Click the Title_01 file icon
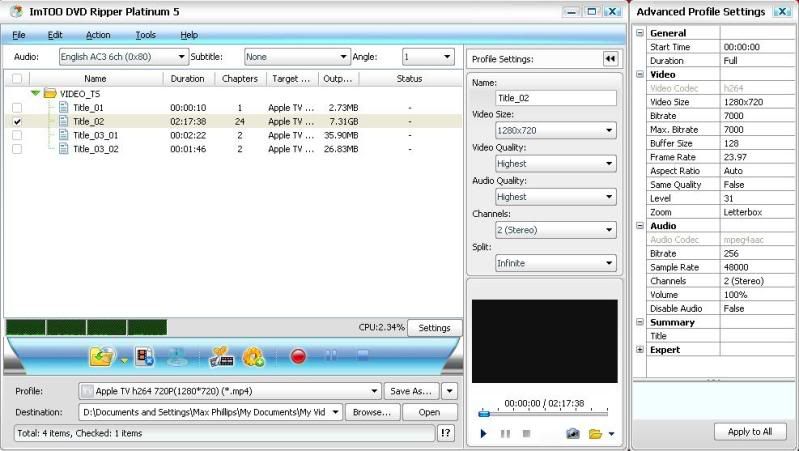This screenshot has width=799, height=451. tap(63, 108)
